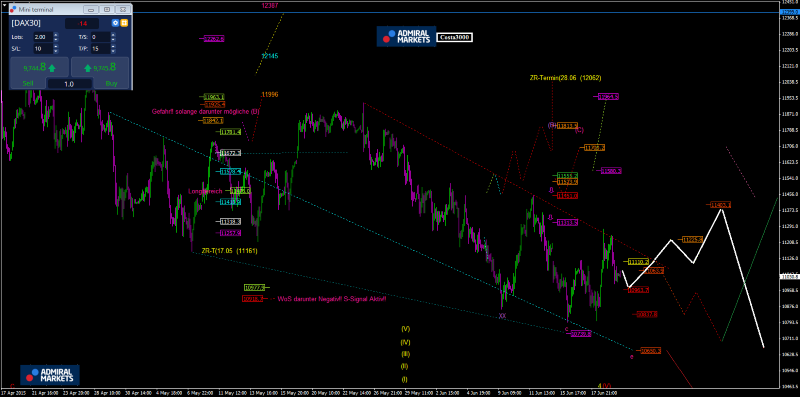Image resolution: width=800 pixels, height=397 pixels.
Task: Click the S/L input field showing 10
Action: (42, 49)
